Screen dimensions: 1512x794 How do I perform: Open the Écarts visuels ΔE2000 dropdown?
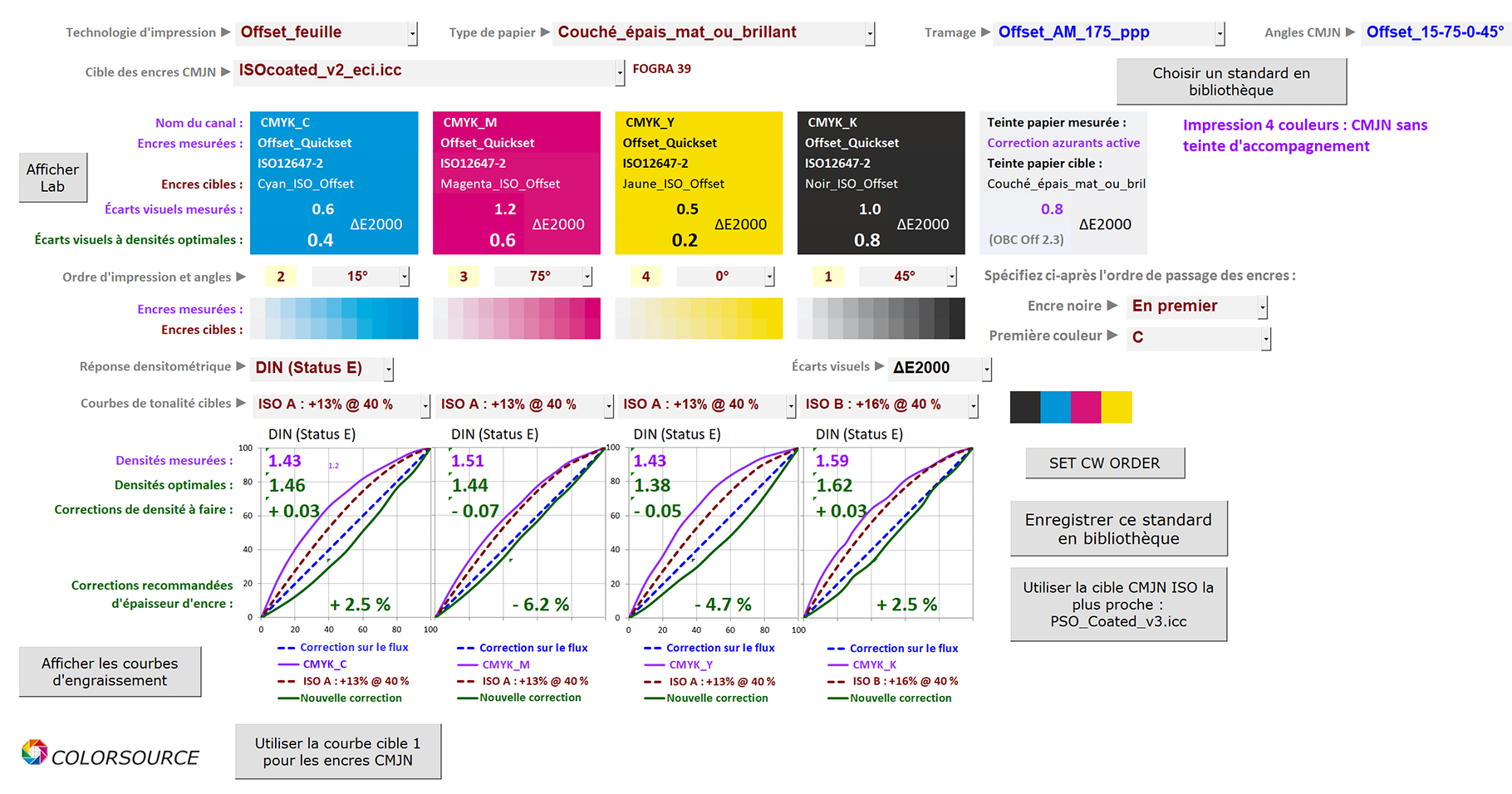(987, 369)
